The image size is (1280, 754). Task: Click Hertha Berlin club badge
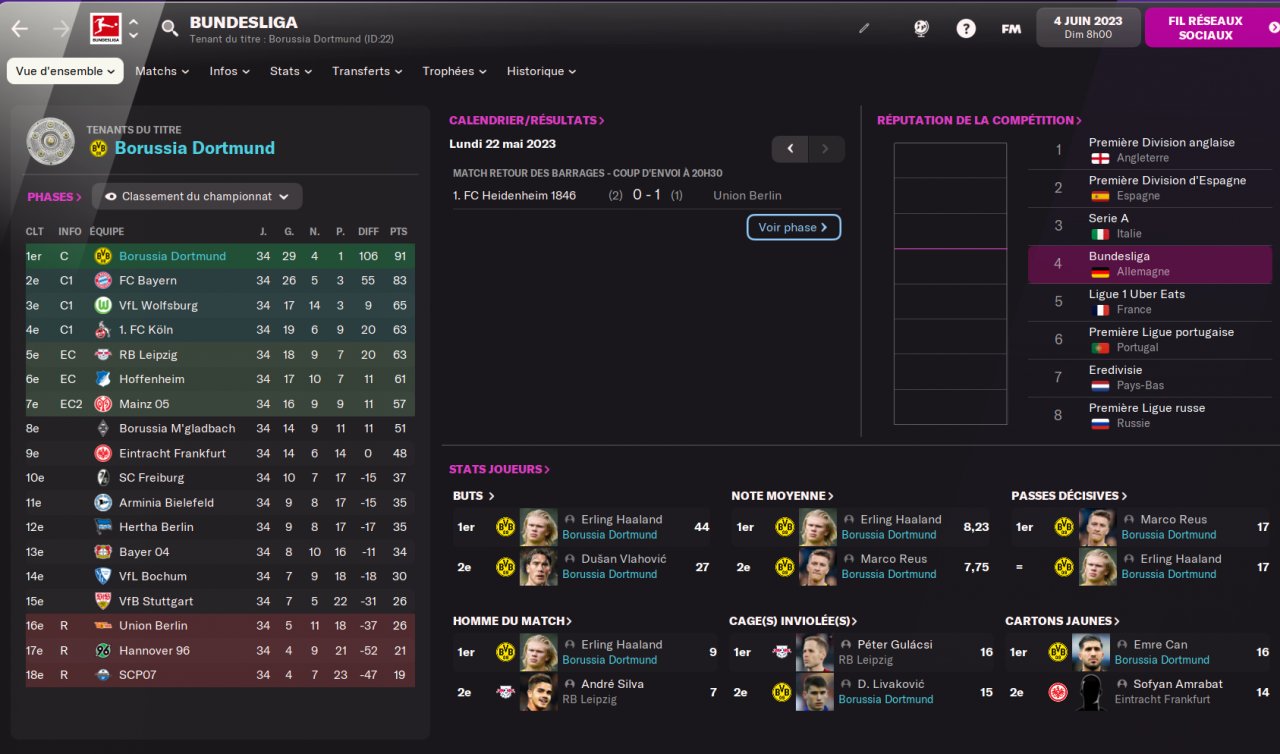tap(102, 527)
